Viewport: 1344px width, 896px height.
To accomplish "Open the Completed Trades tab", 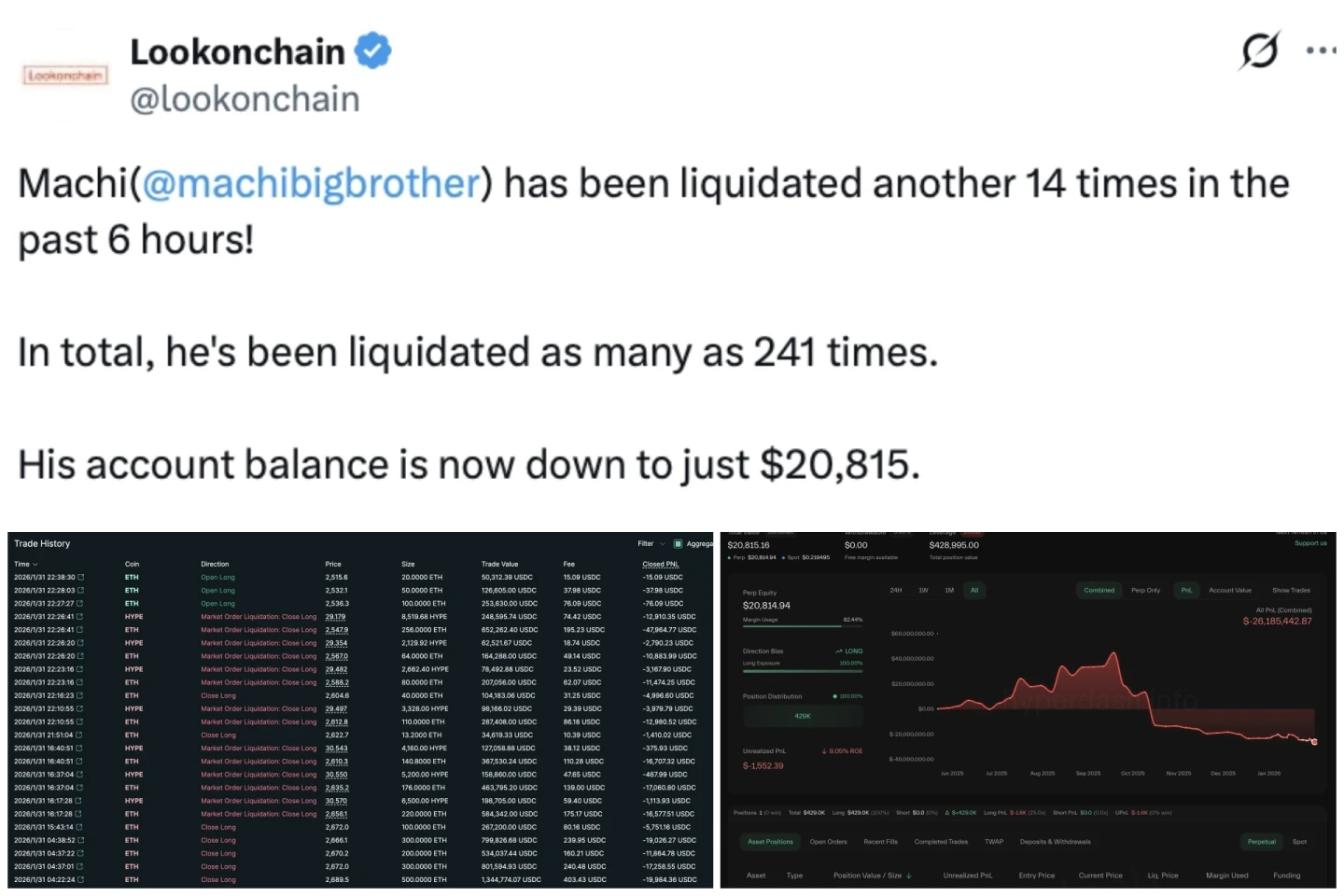I will [941, 842].
